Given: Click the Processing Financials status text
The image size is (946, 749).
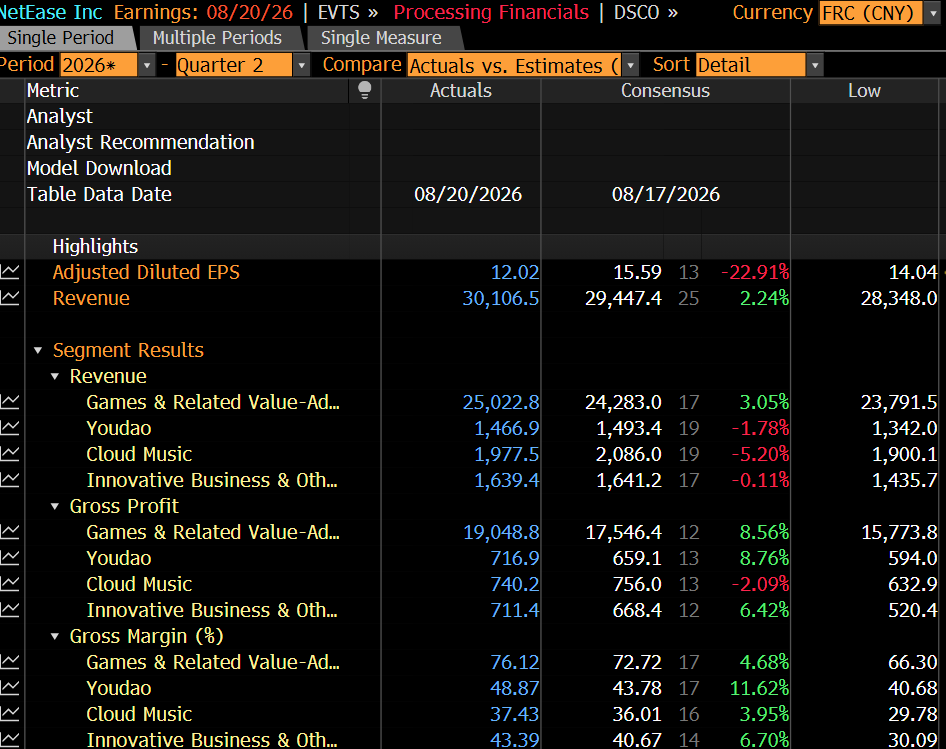Looking at the screenshot, I should (x=491, y=13).
